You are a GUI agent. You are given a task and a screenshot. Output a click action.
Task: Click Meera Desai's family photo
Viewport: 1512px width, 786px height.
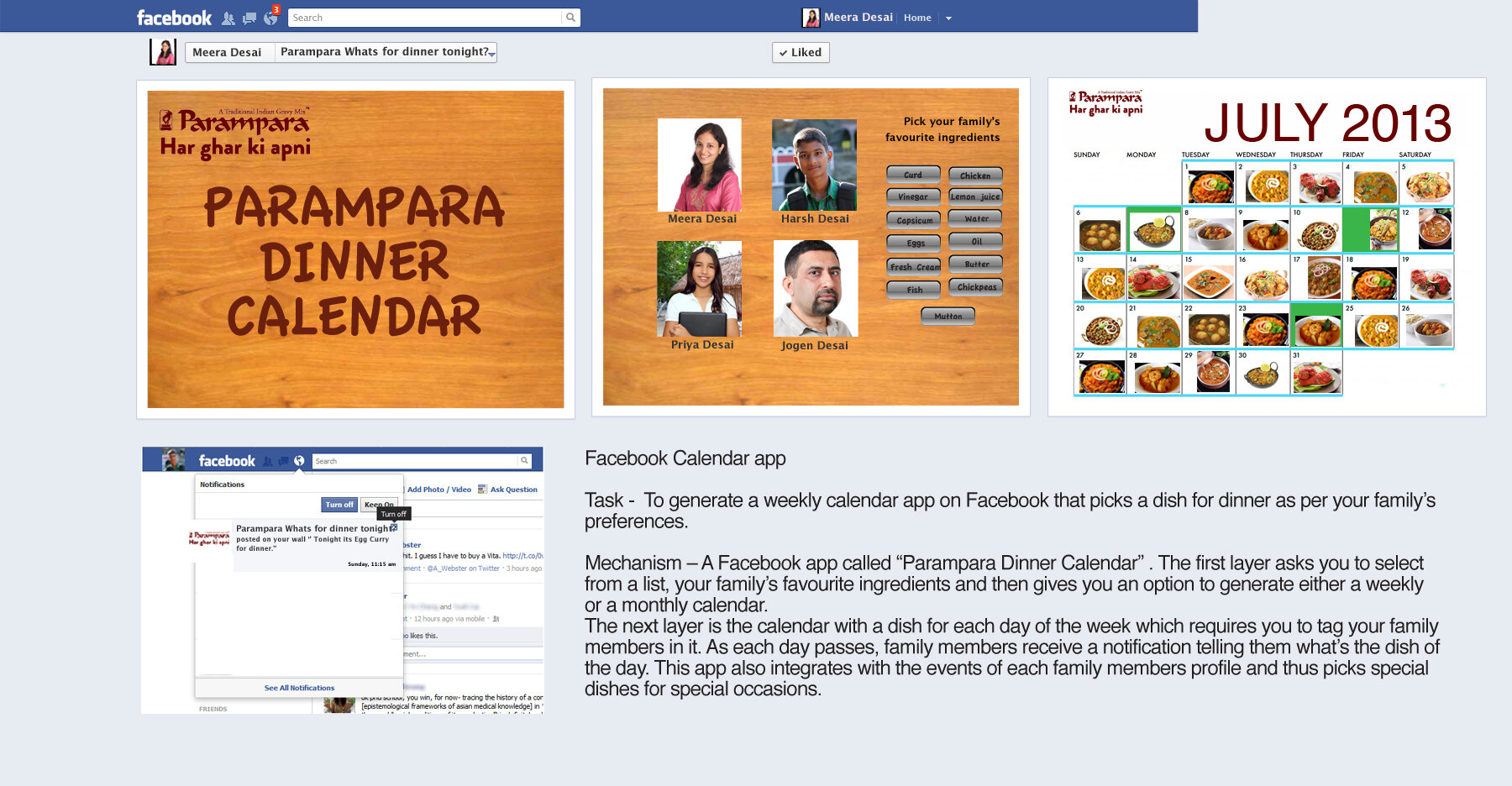point(700,165)
